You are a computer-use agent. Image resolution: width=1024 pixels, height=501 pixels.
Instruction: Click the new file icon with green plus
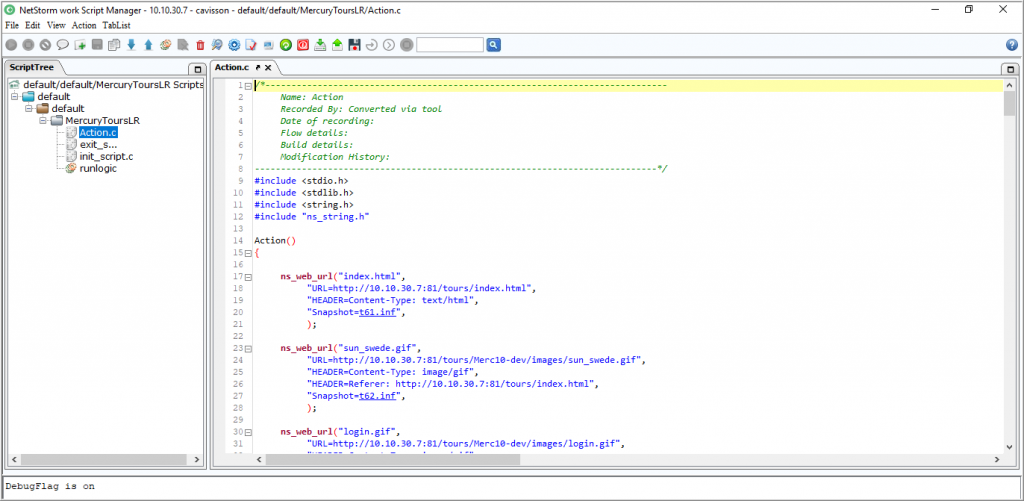80,45
